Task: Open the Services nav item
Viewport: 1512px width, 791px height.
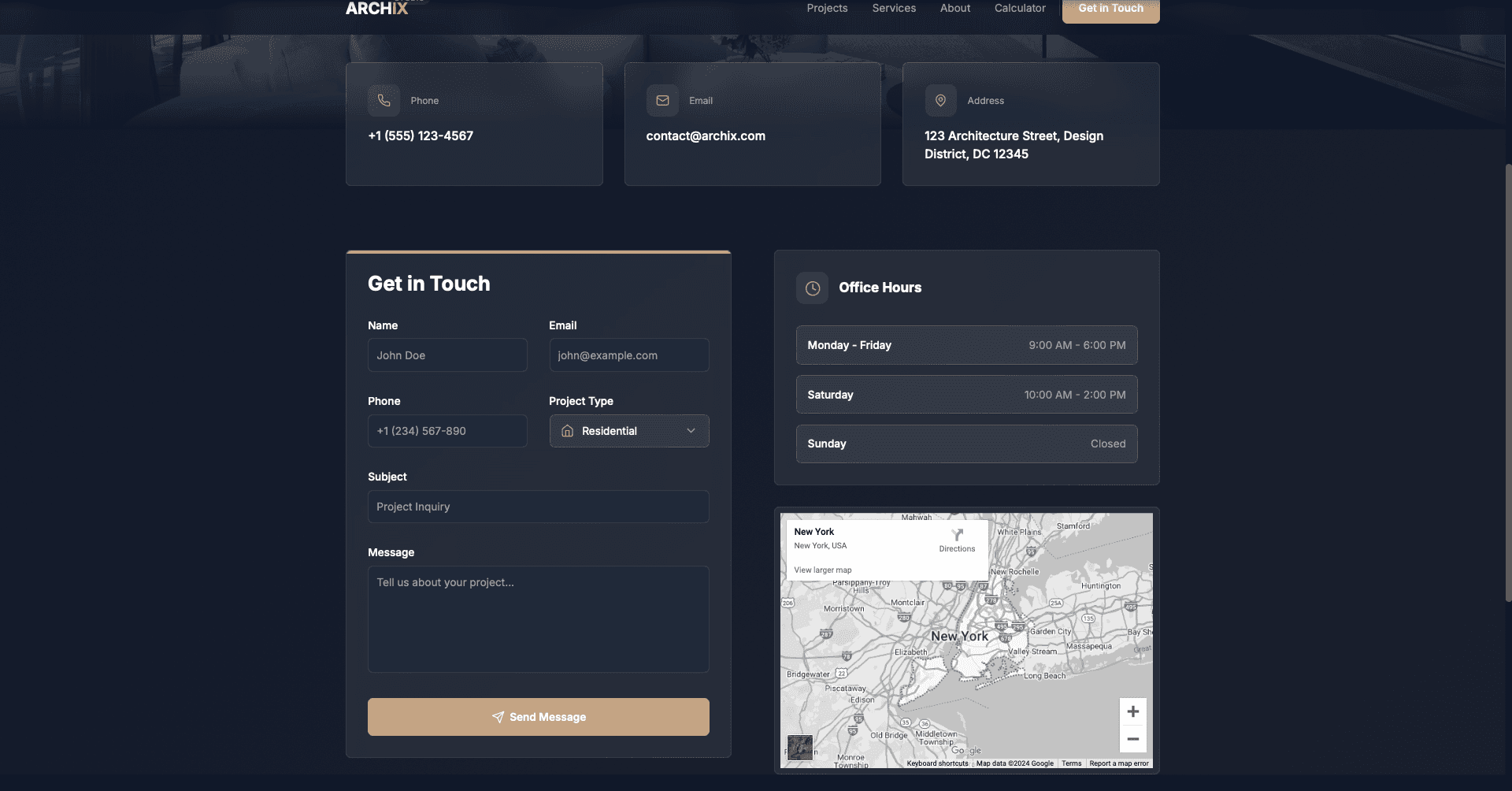Action: click(894, 8)
